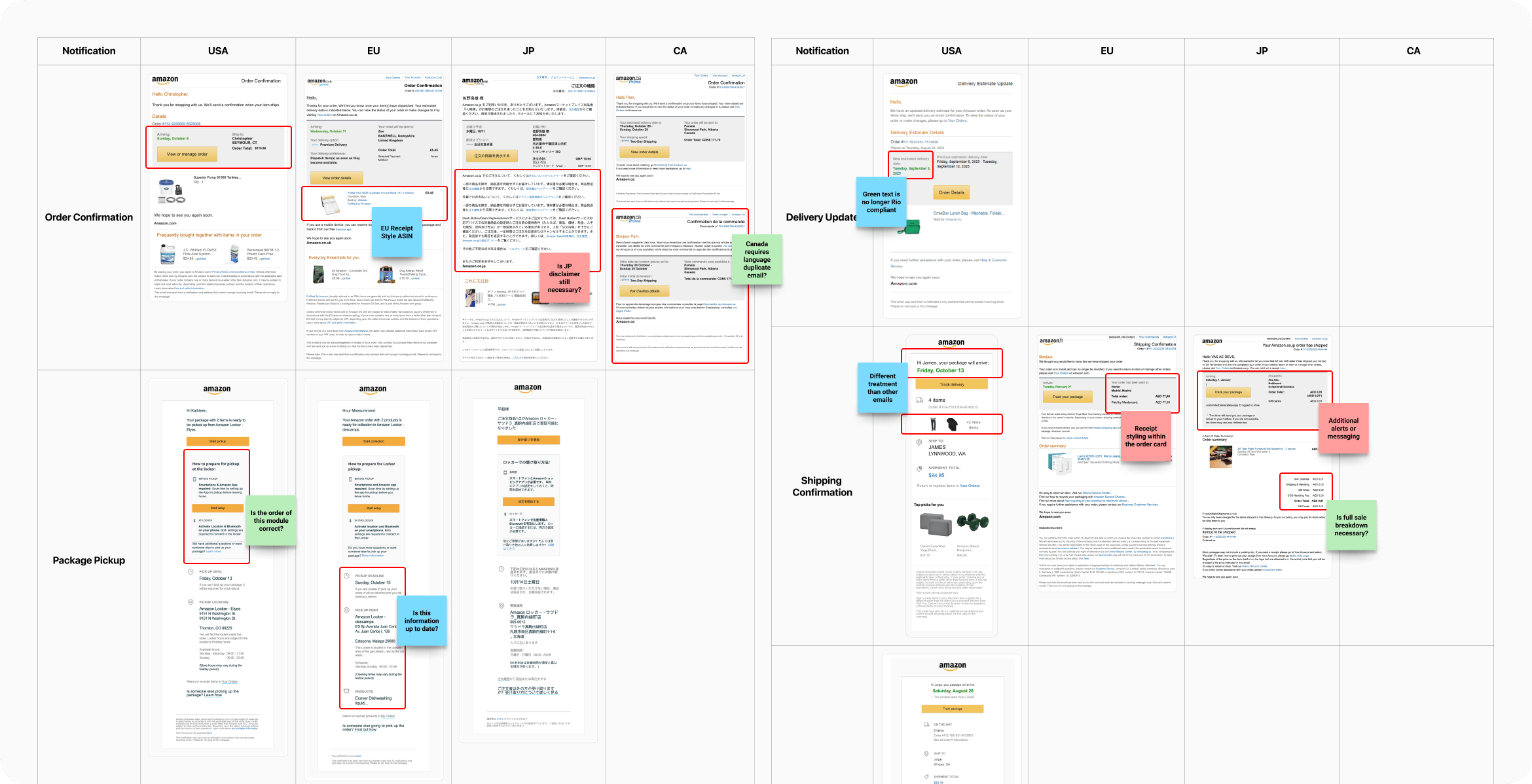This screenshot has width=1532, height=784.
Task: Click Start setup in Hi Kathleen email
Action: (217, 508)
